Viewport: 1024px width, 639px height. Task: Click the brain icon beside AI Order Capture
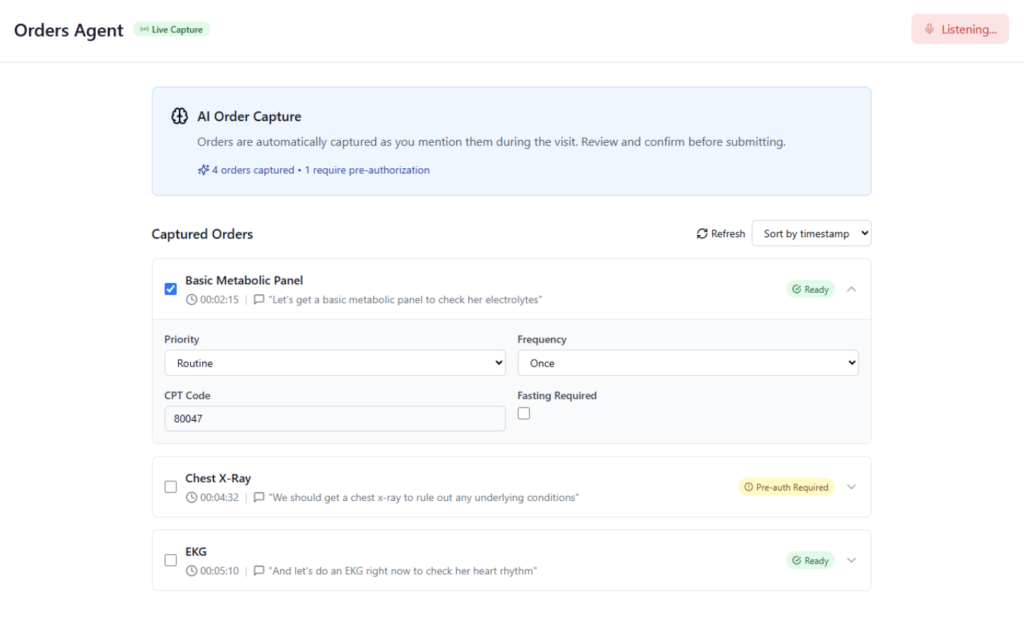180,116
